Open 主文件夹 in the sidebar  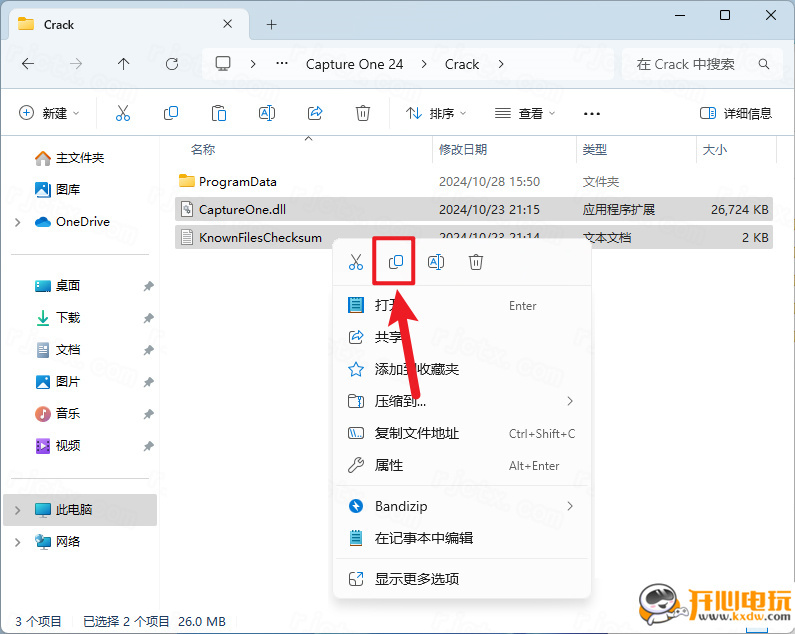(x=69, y=158)
